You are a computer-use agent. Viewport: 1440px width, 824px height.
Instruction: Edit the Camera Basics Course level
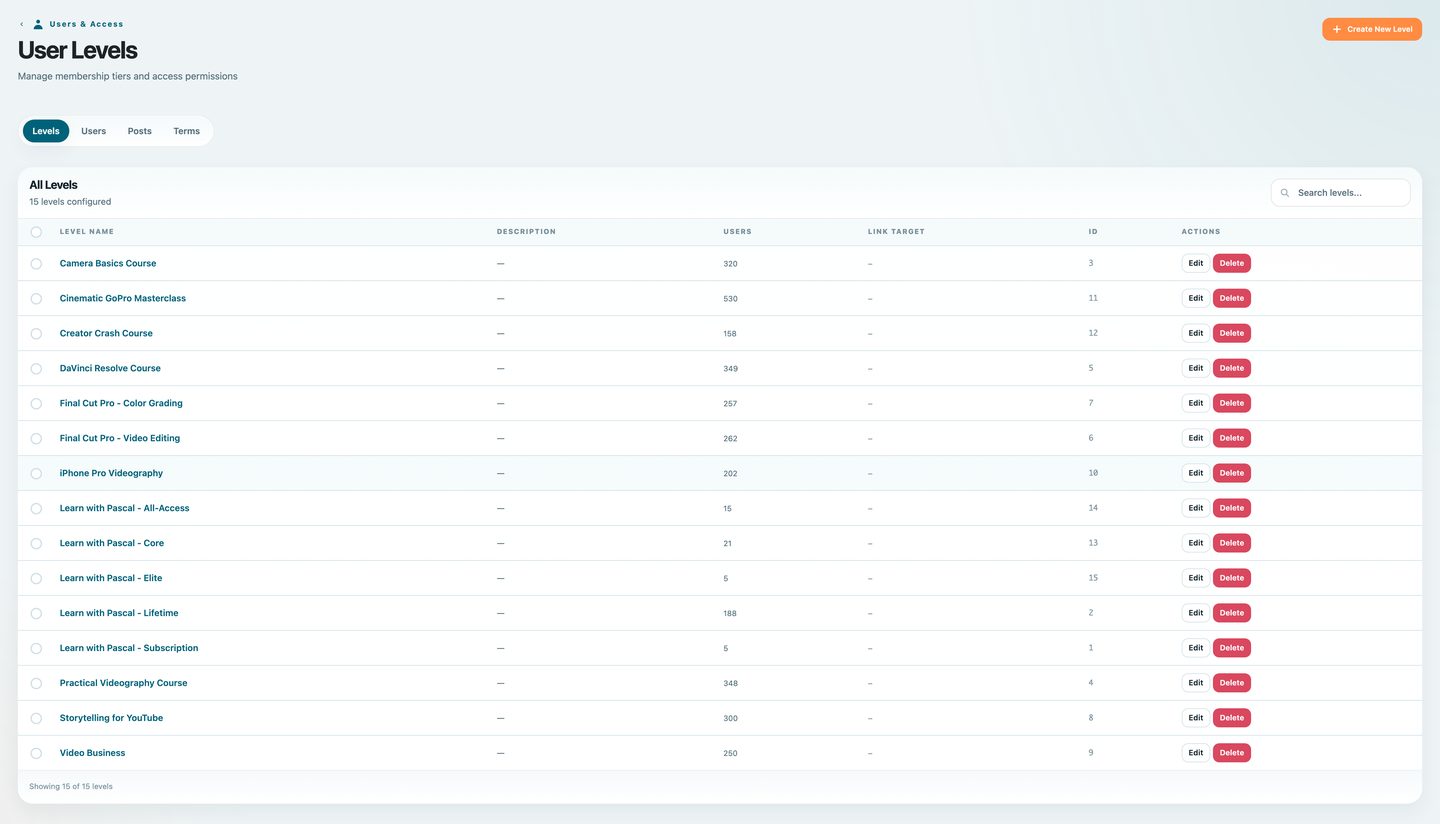pyautogui.click(x=1196, y=263)
